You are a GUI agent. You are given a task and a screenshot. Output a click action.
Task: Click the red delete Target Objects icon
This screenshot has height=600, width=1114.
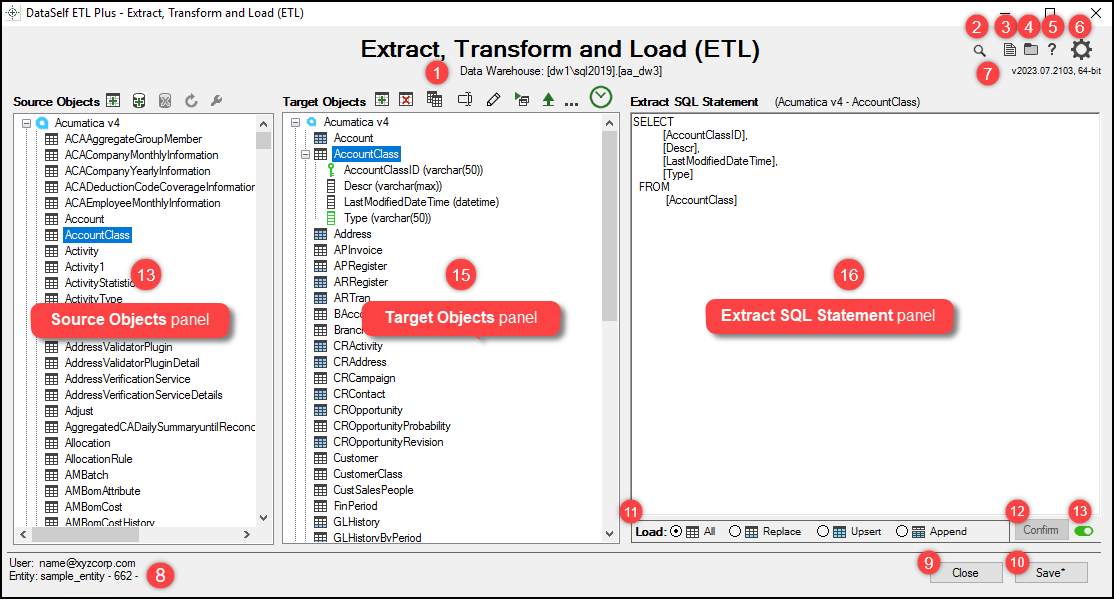[406, 100]
